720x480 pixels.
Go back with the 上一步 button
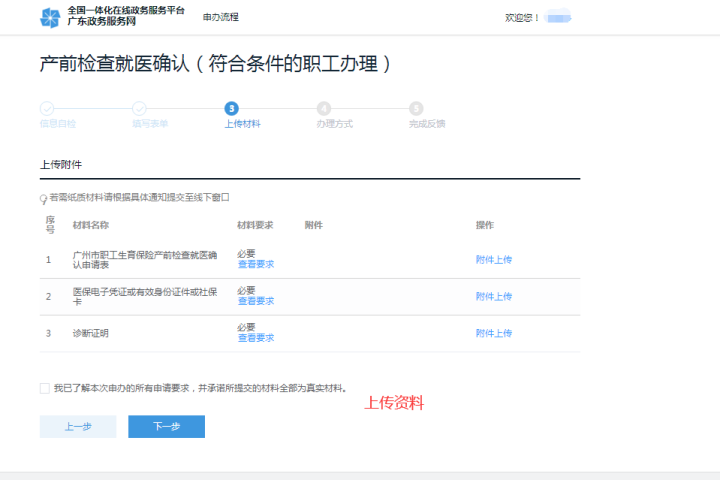click(78, 426)
